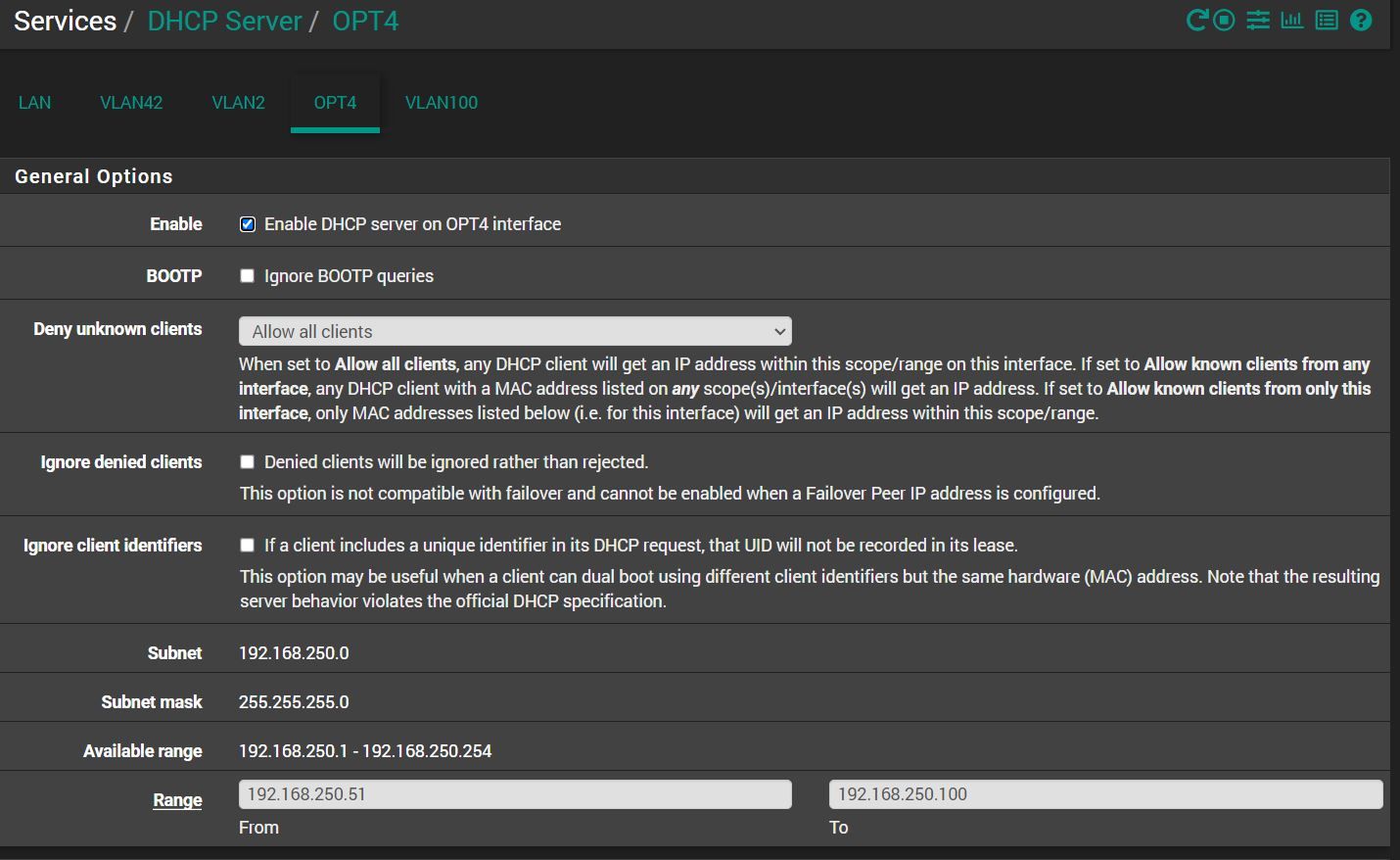1400x860 pixels.
Task: Go to the VLAN100 tab
Action: pyautogui.click(x=442, y=103)
